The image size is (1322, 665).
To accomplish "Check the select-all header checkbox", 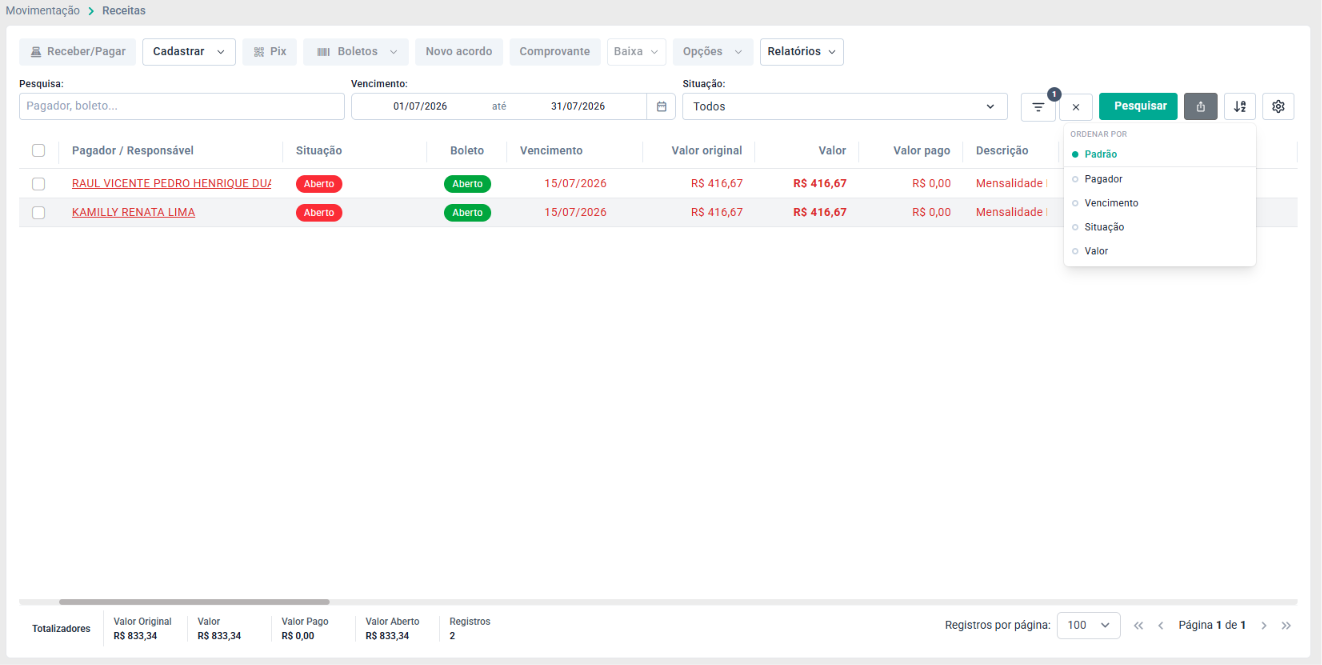I will 39,151.
